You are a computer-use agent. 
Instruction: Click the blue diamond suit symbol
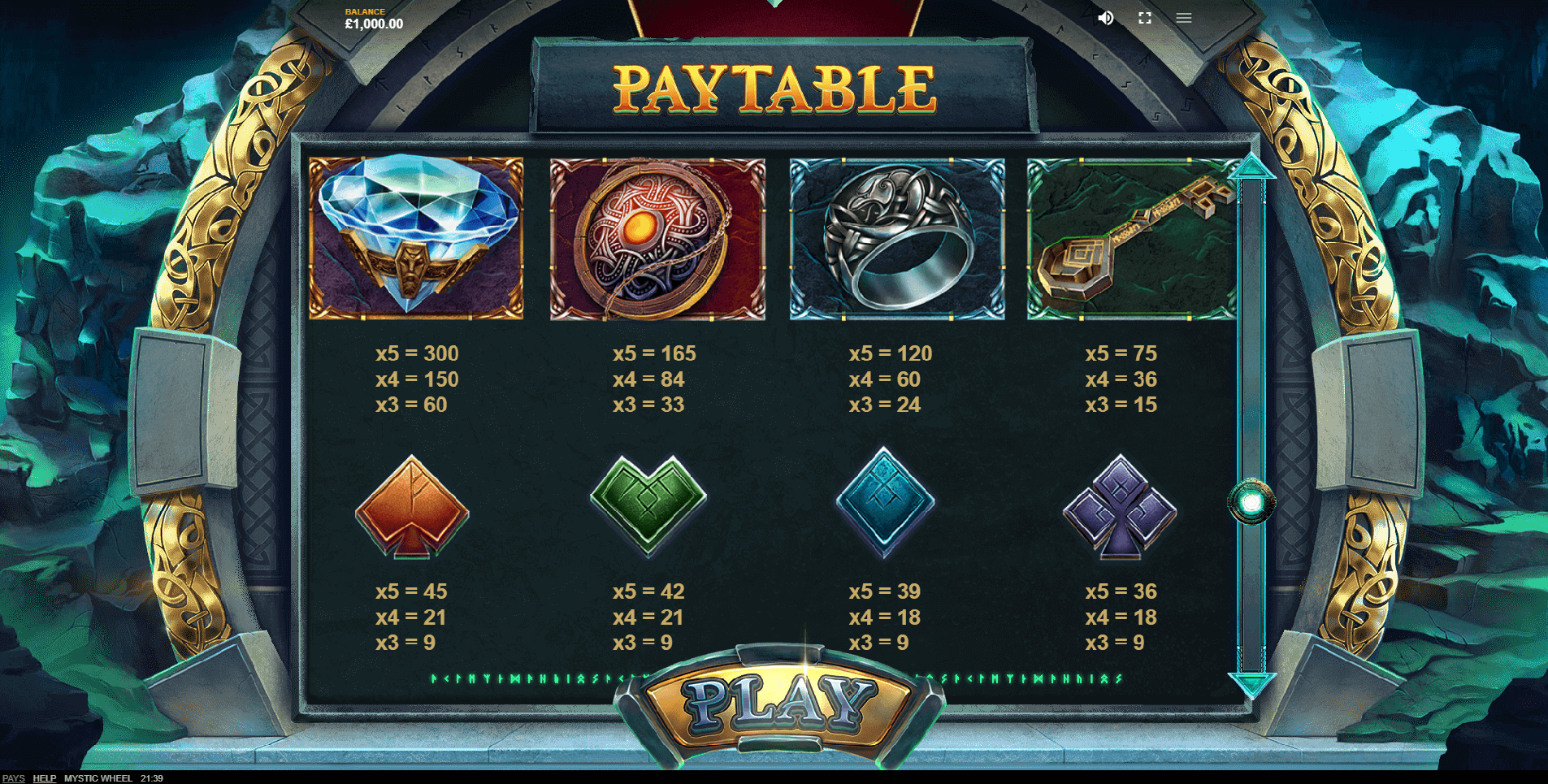[885, 503]
